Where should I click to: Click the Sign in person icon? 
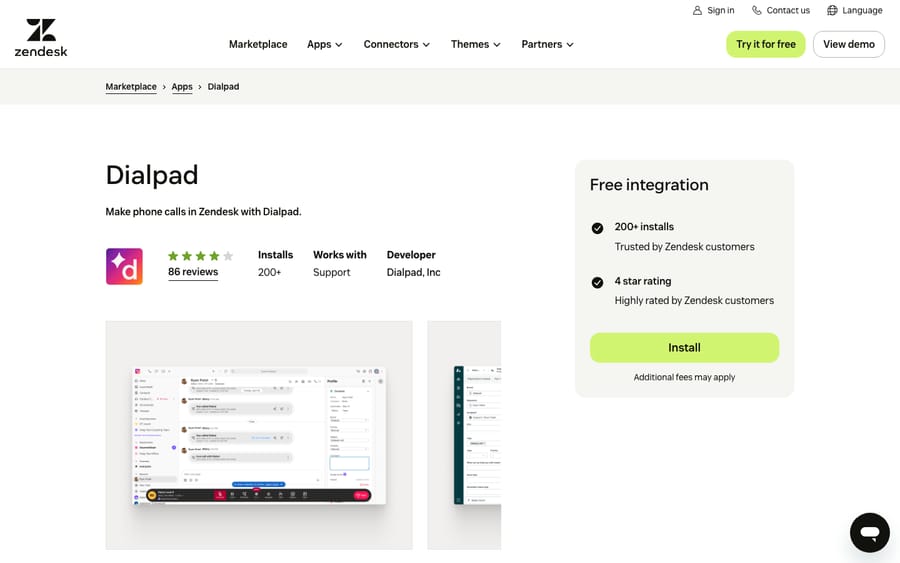pyautogui.click(x=697, y=10)
